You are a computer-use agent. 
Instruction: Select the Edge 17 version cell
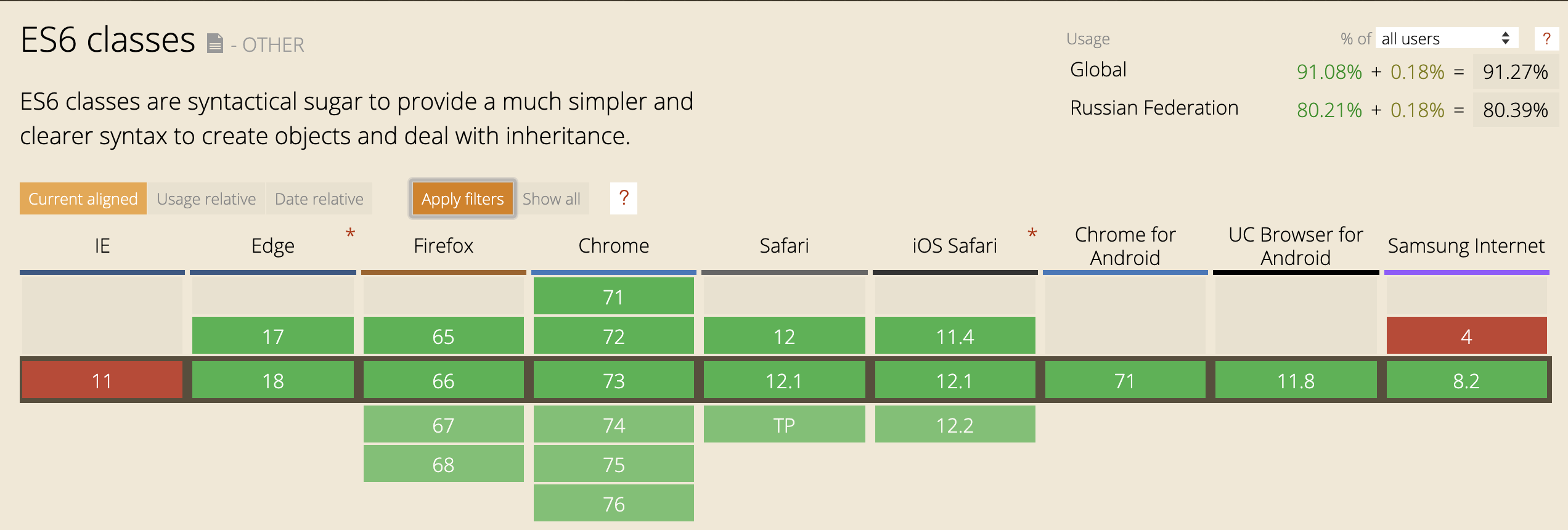pos(273,336)
